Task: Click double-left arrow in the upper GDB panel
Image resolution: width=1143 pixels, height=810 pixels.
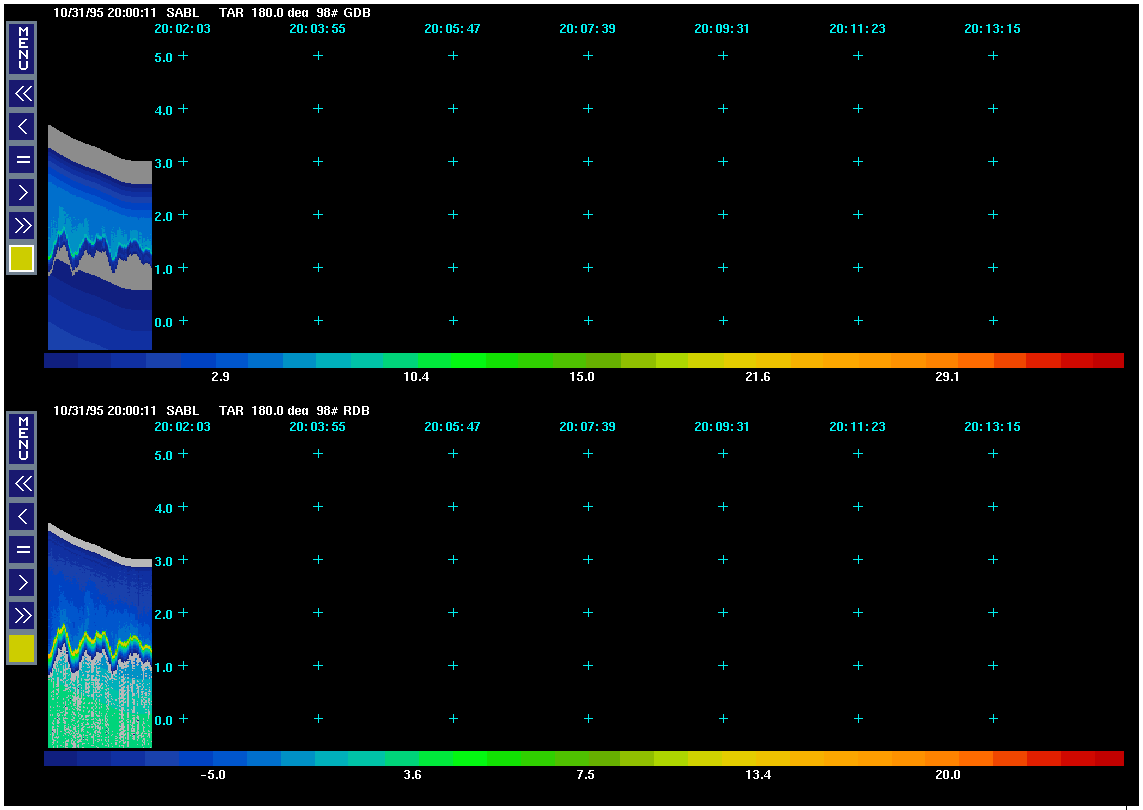Action: point(22,94)
